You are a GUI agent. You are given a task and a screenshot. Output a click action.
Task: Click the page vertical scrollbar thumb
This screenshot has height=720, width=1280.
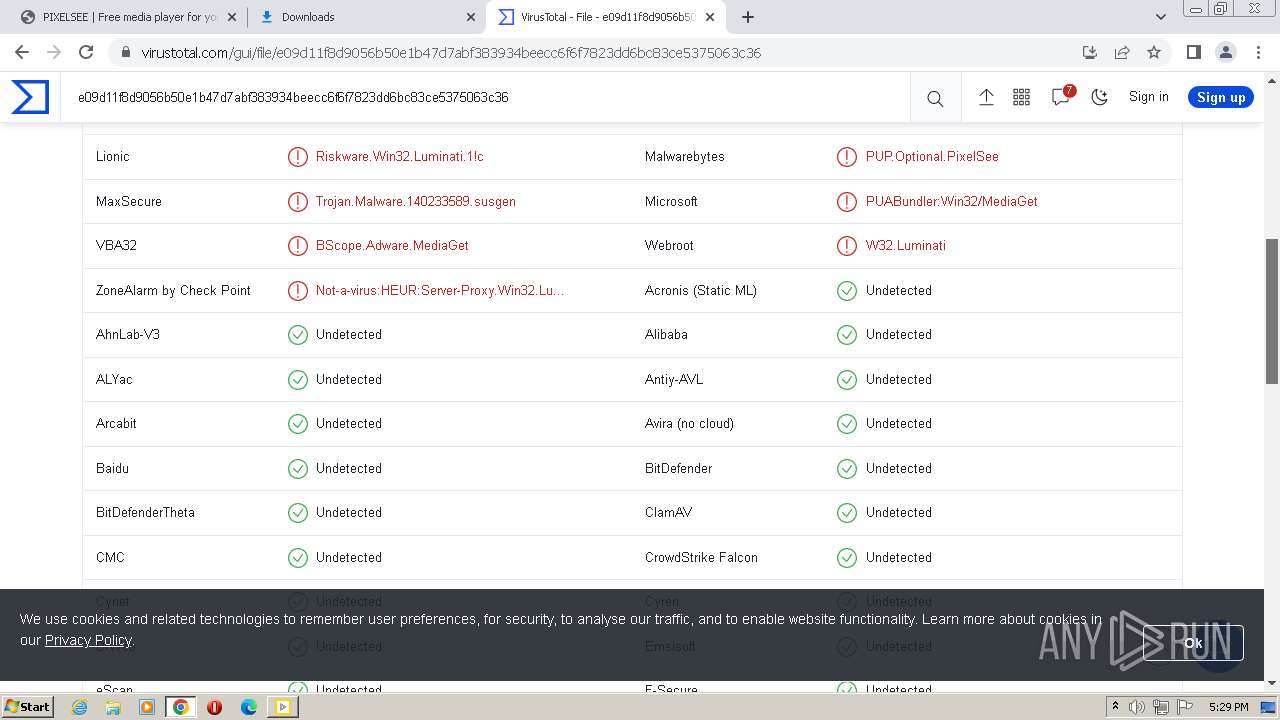point(1272,311)
